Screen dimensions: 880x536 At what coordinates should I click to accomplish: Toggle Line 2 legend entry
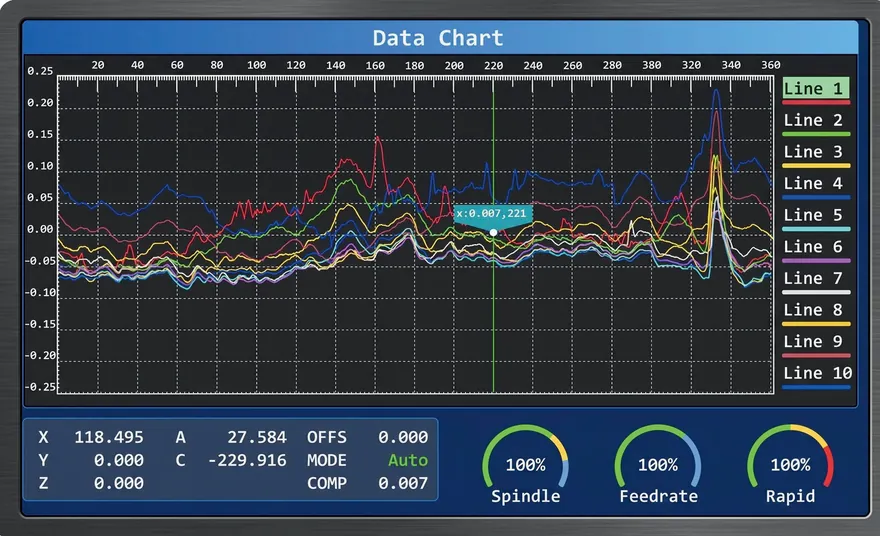click(x=816, y=123)
